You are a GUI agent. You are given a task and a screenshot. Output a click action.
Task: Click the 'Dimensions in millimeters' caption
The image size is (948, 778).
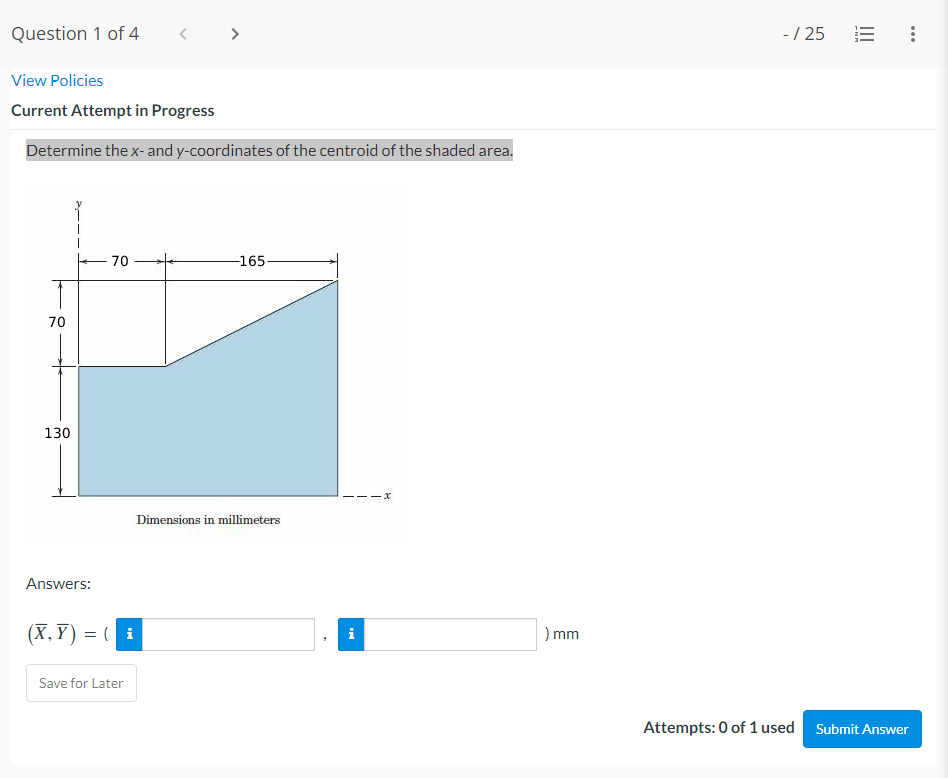point(208,520)
